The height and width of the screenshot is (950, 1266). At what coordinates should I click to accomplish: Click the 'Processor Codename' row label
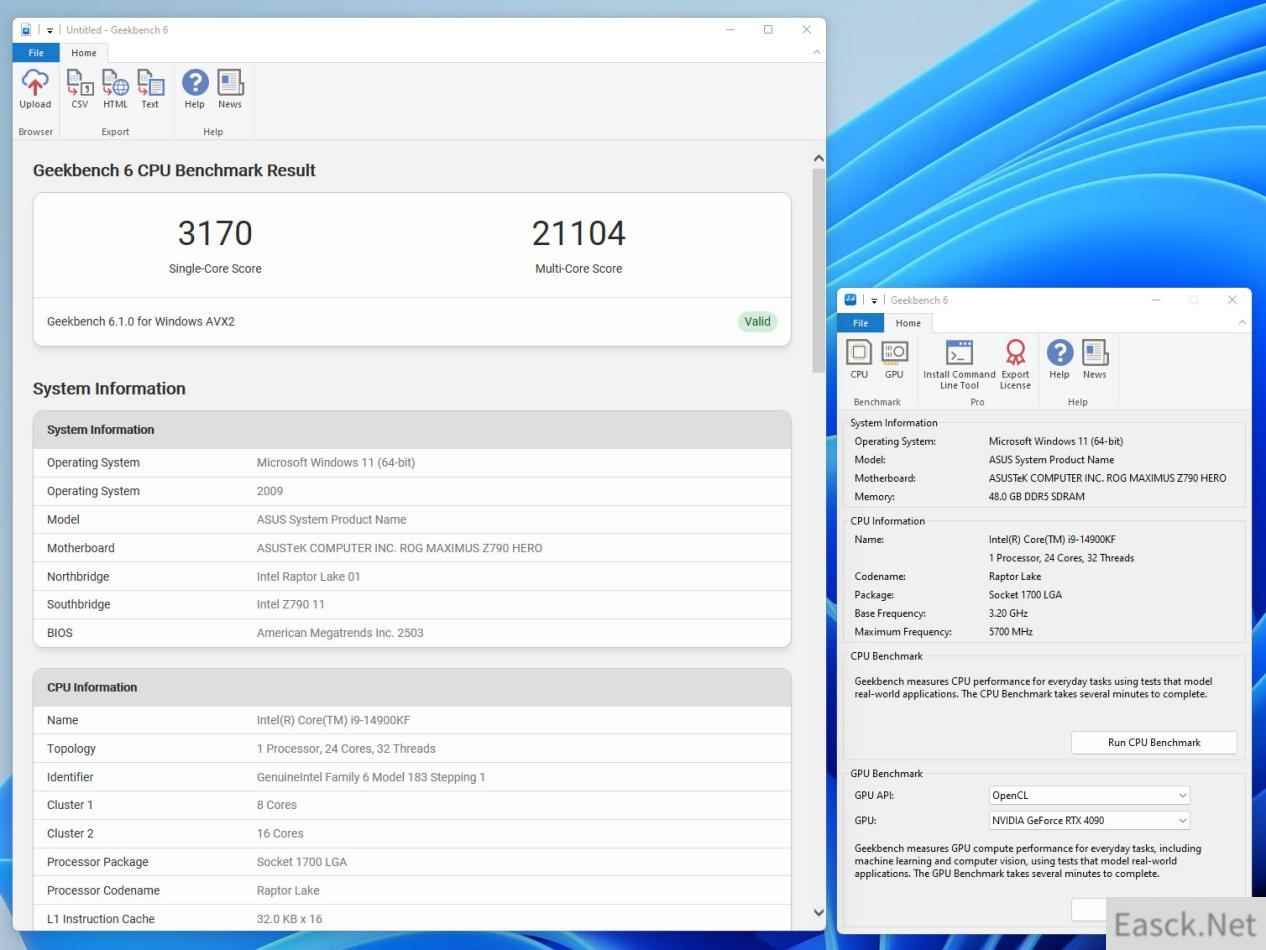coord(104,891)
